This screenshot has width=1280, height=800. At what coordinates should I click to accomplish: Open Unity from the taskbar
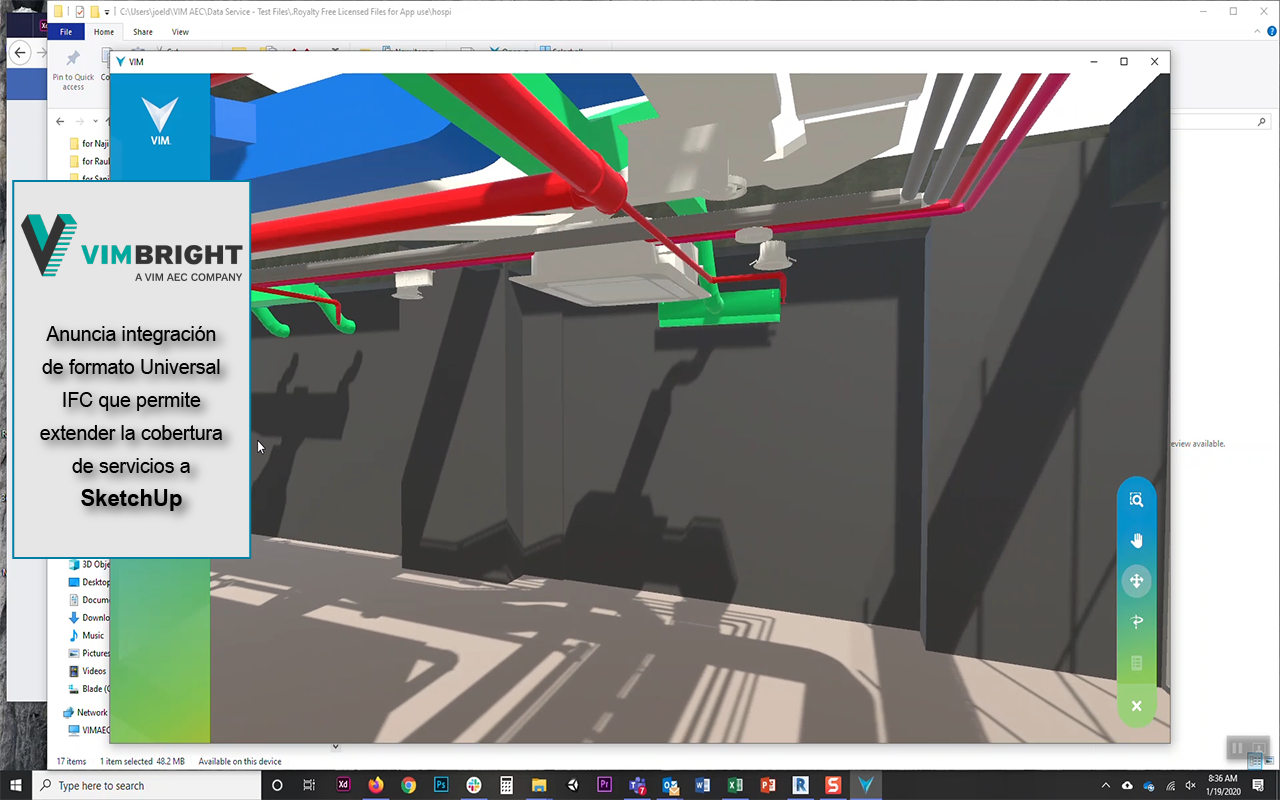572,785
